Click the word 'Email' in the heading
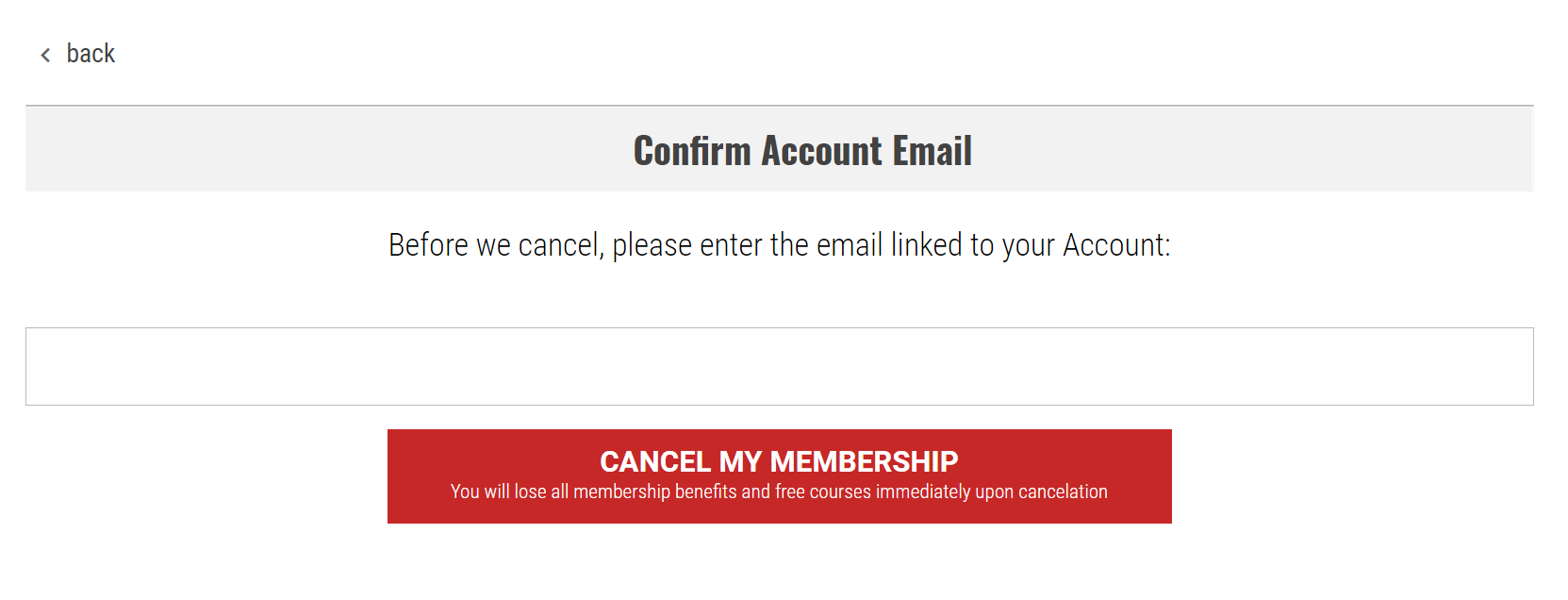This screenshot has width=1568, height=600. coord(933,151)
